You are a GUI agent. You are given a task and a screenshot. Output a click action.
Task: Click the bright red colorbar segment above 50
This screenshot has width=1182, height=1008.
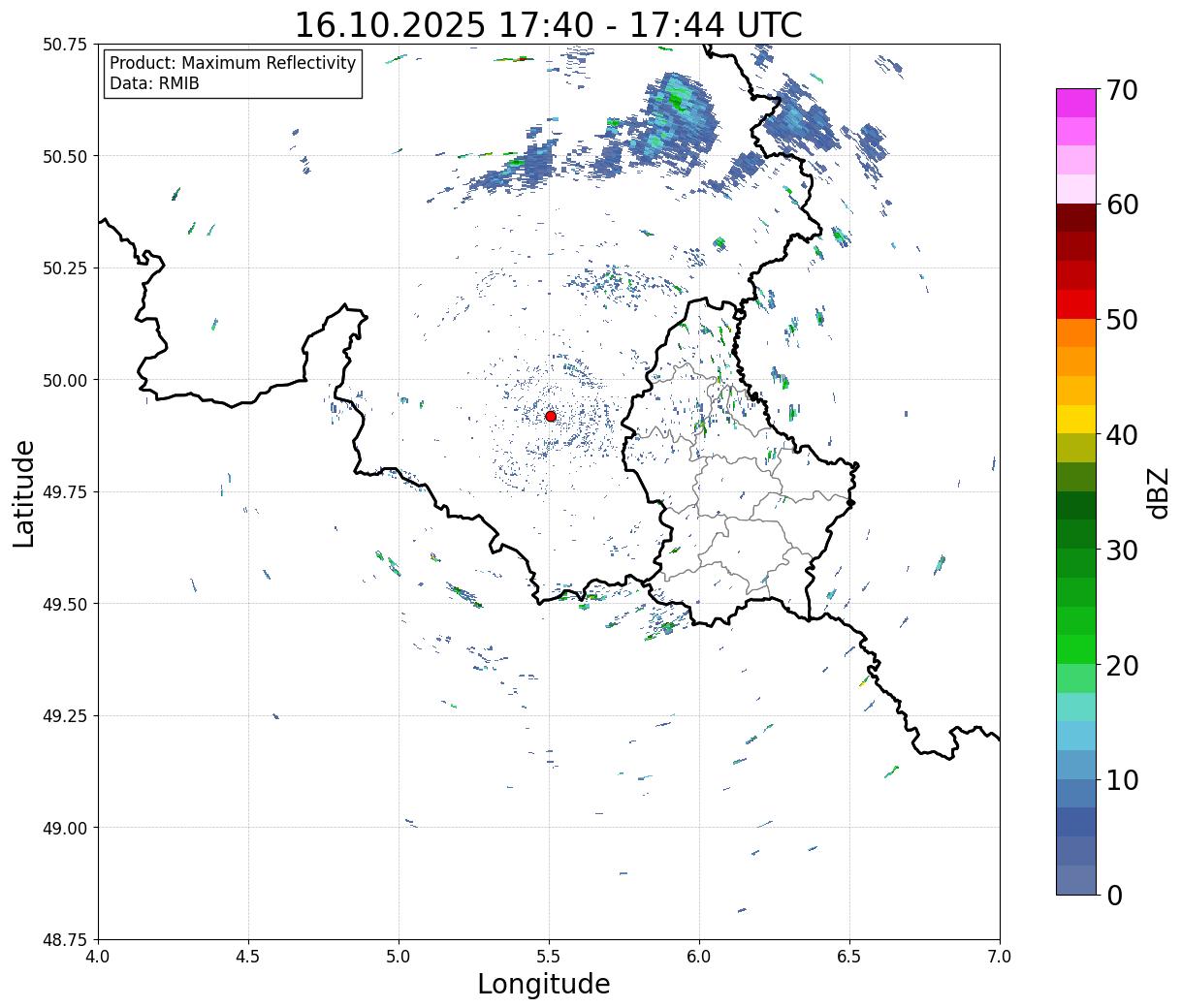click(x=1076, y=303)
